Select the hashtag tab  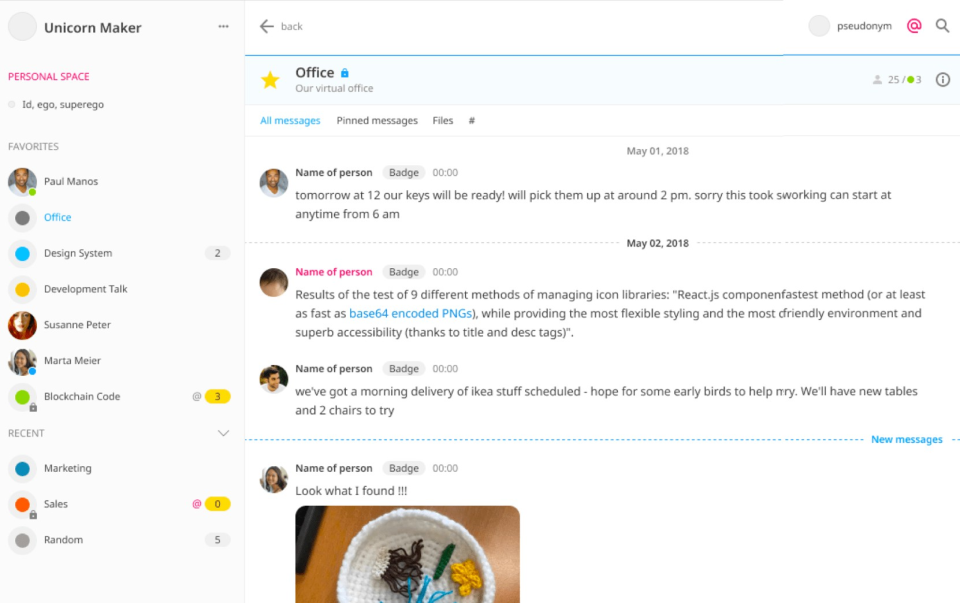point(472,121)
